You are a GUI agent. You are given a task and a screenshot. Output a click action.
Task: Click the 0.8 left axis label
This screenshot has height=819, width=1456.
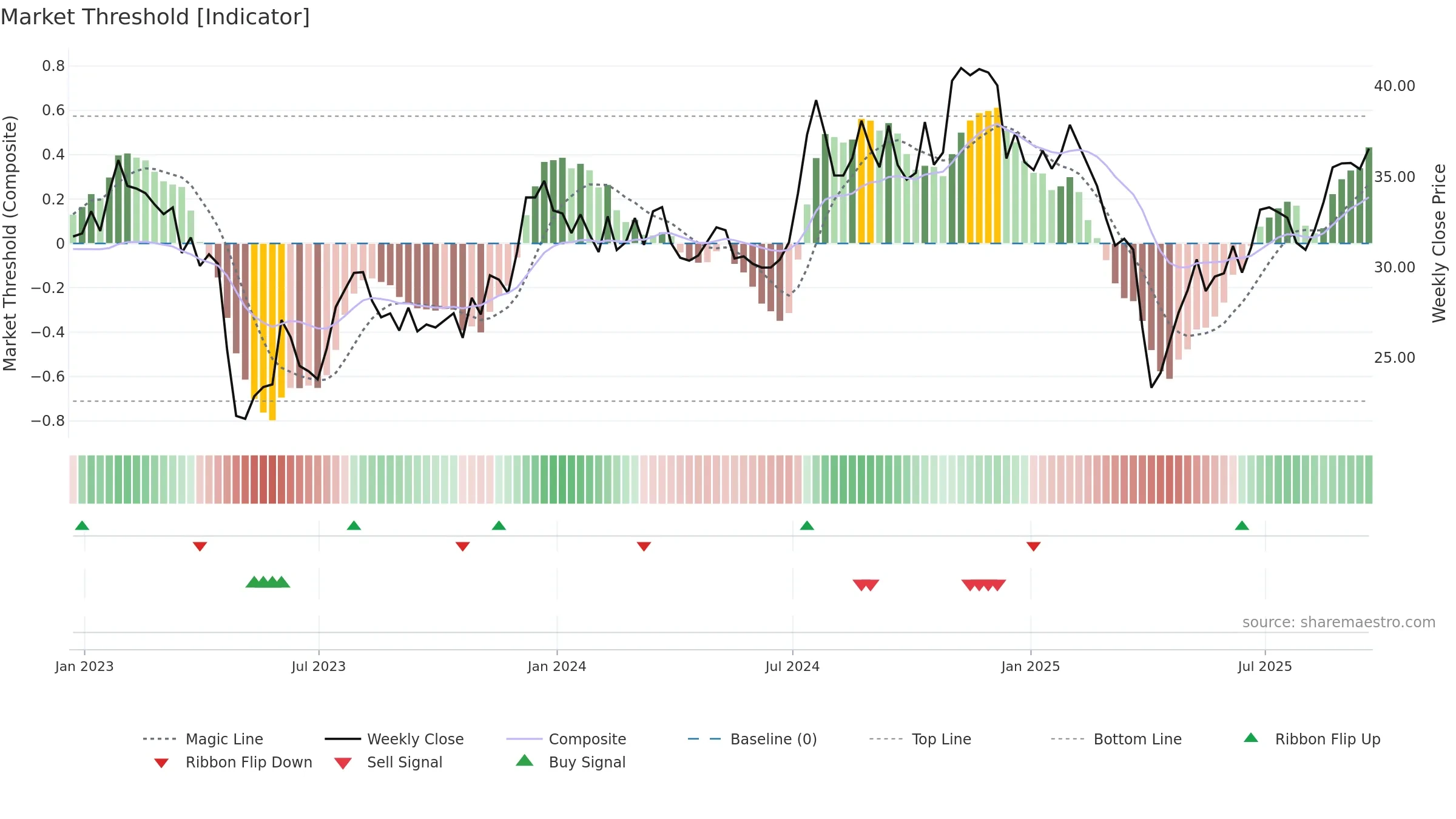pos(53,66)
